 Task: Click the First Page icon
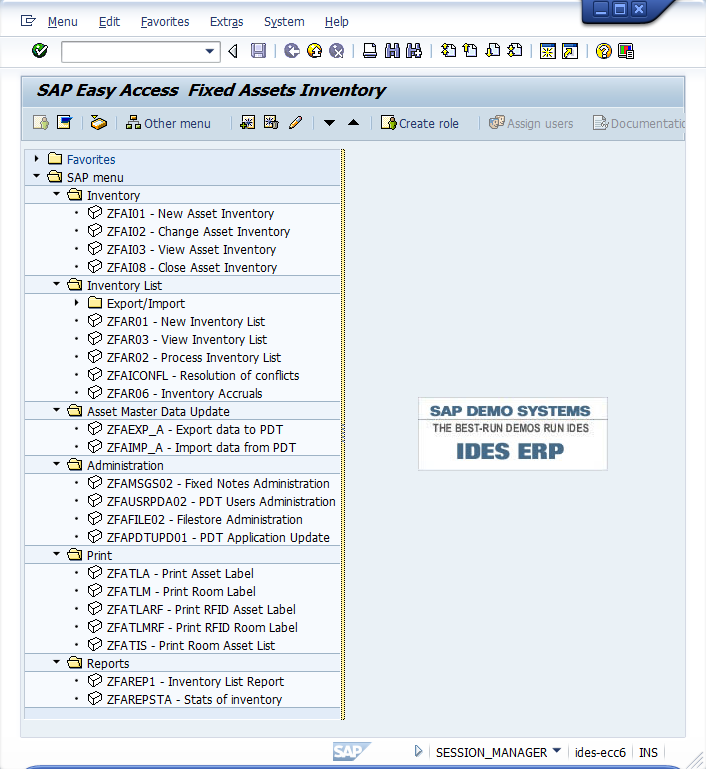pyautogui.click(x=448, y=51)
